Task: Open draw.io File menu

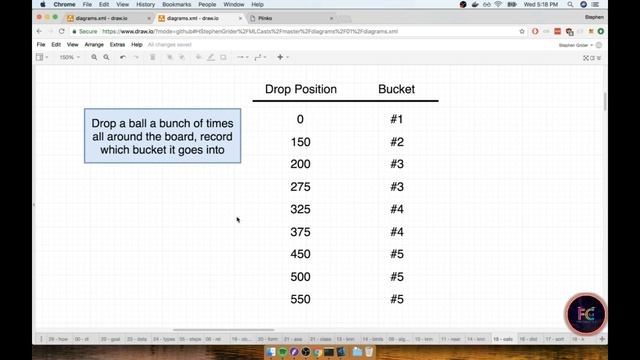Action: pyautogui.click(x=41, y=44)
